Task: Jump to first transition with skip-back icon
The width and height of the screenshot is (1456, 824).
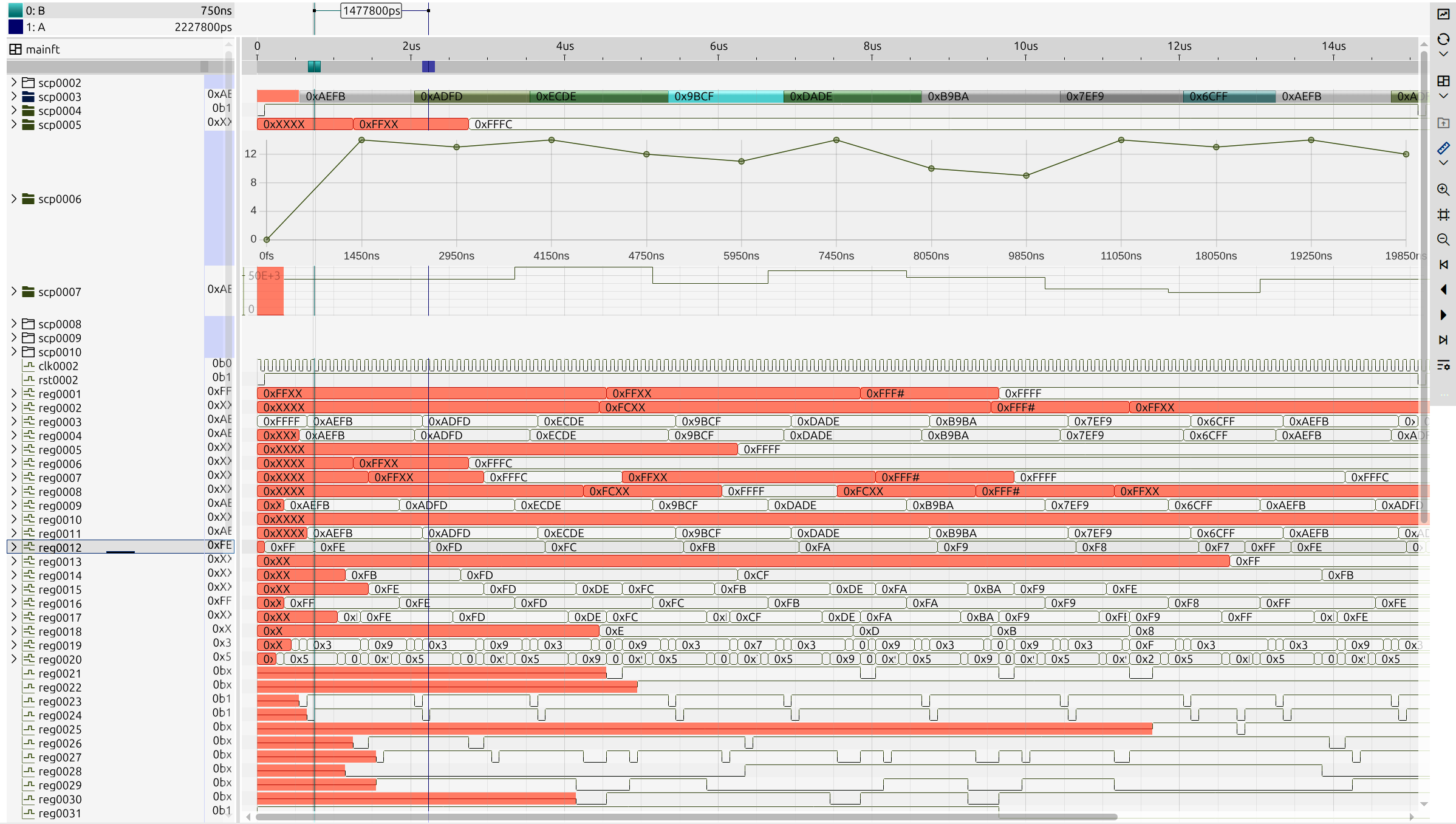Action: (1443, 264)
